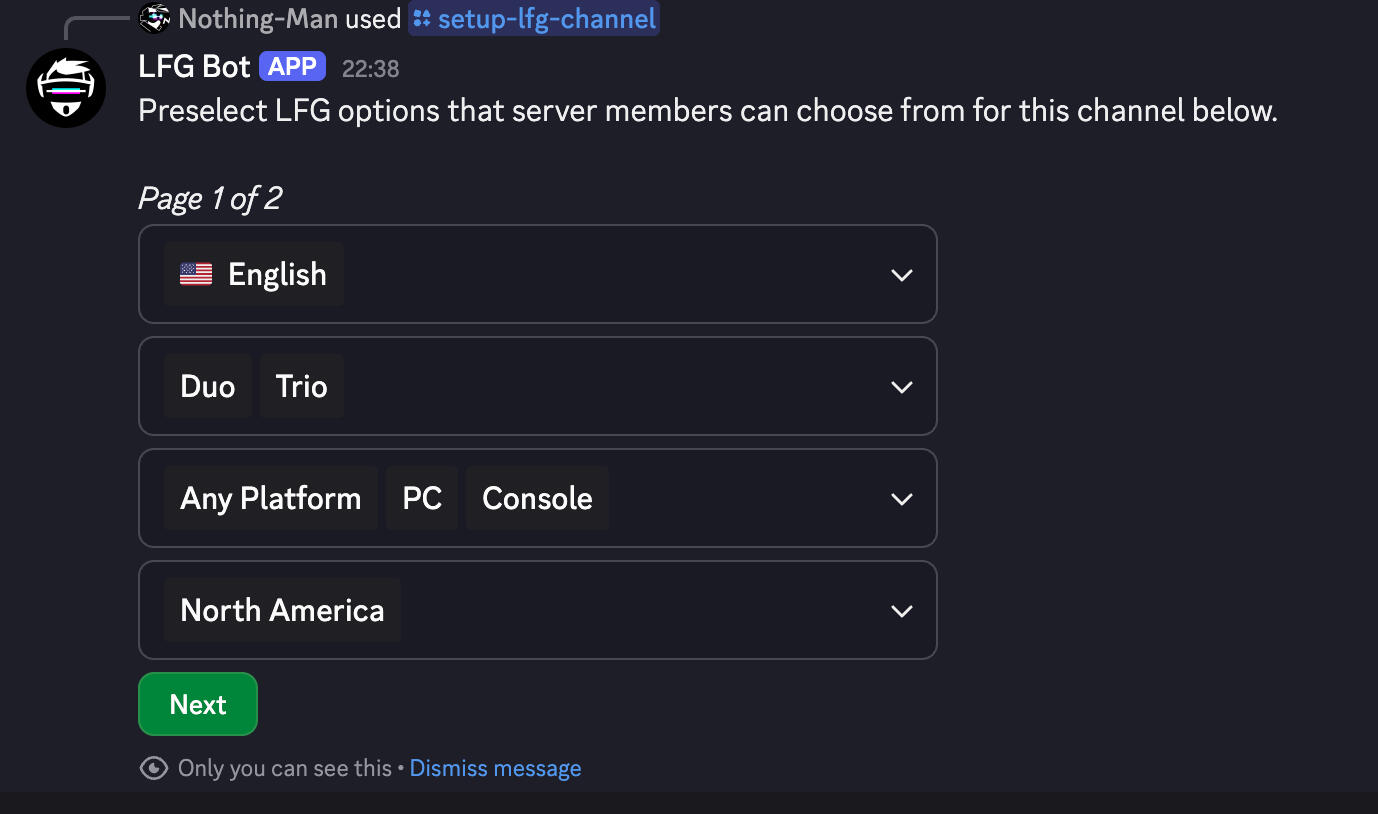1378x814 pixels.
Task: Open the platform dropdown chevron
Action: tap(901, 499)
